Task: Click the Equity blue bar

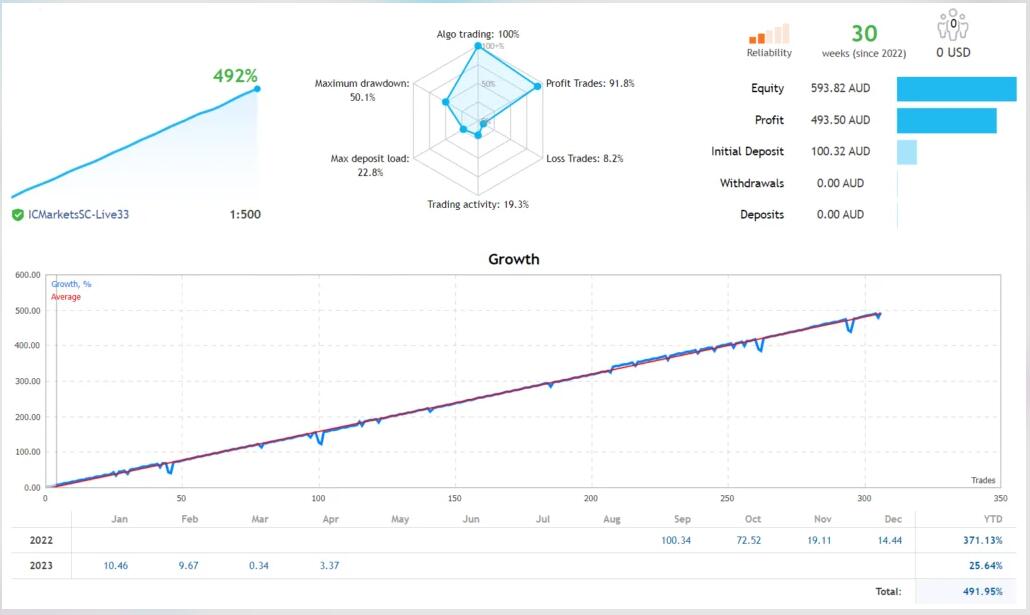Action: (958, 88)
